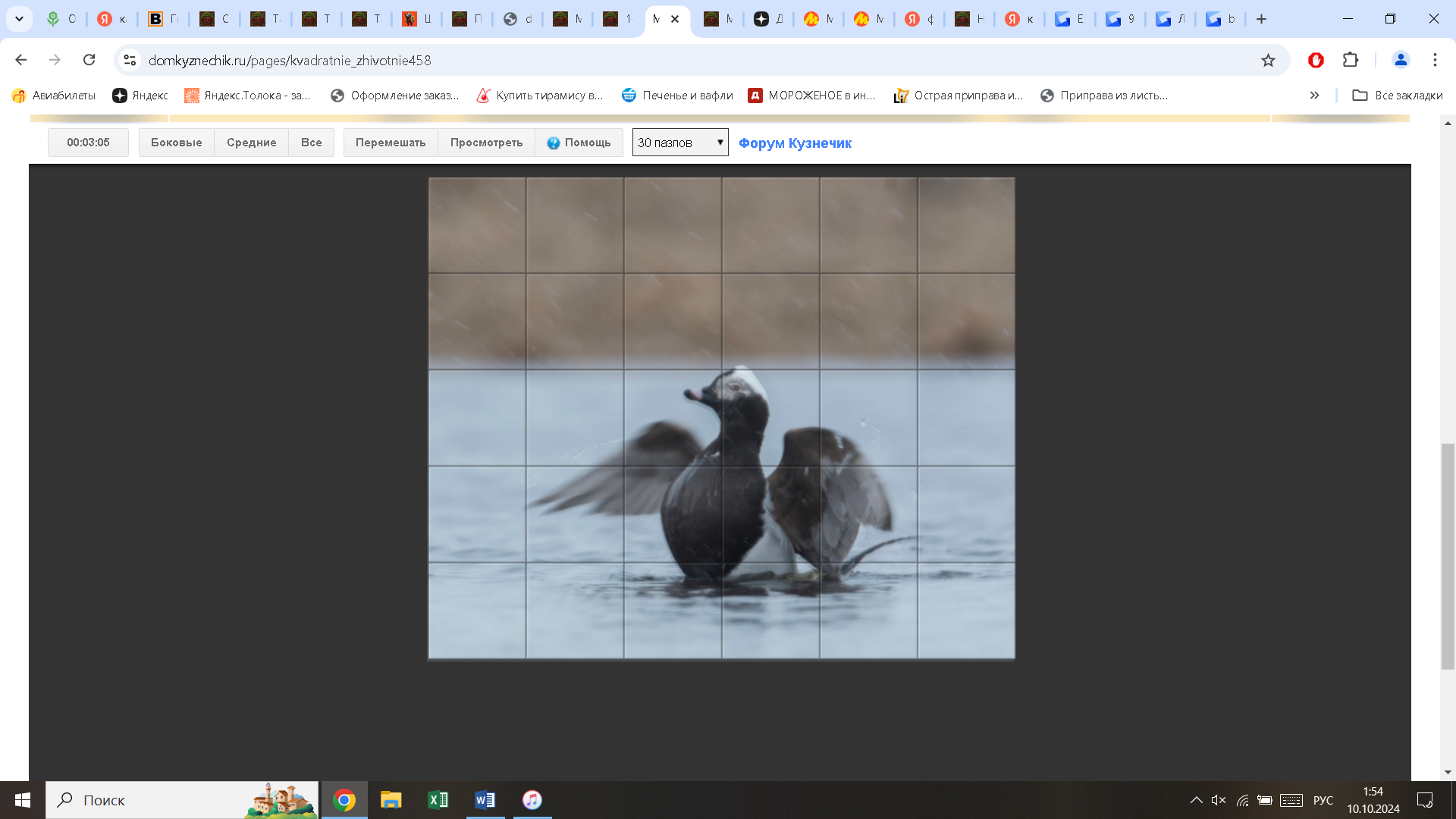The width and height of the screenshot is (1456, 819).
Task: Select the top-left puzzle piece
Action: (477, 225)
